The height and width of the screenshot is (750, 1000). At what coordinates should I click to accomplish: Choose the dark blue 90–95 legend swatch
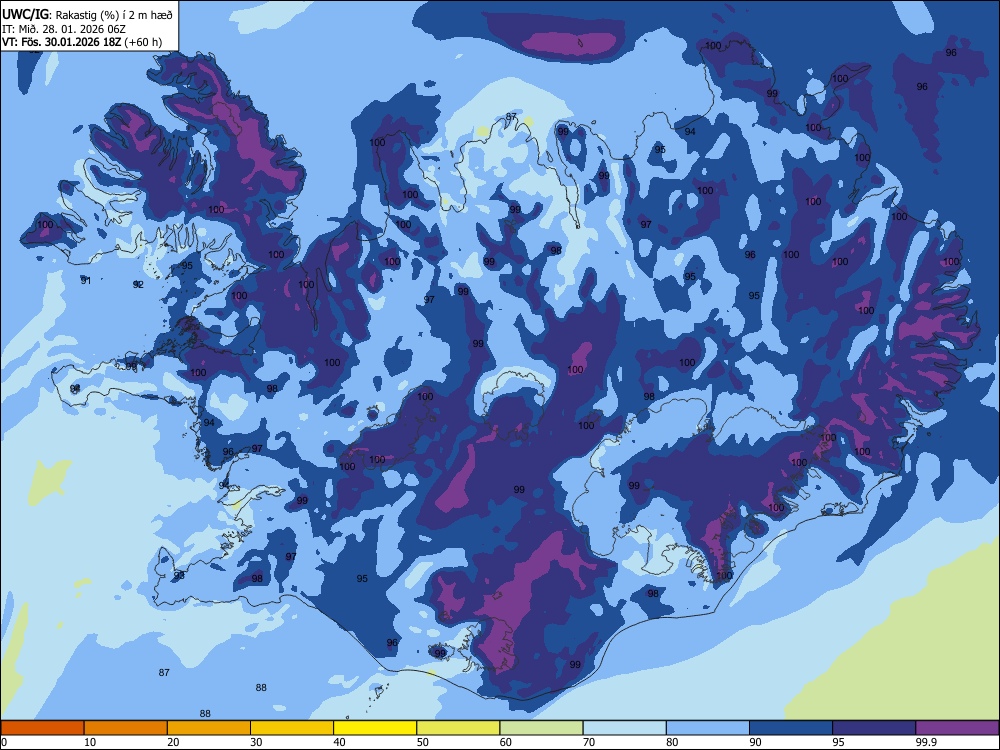coord(791,728)
